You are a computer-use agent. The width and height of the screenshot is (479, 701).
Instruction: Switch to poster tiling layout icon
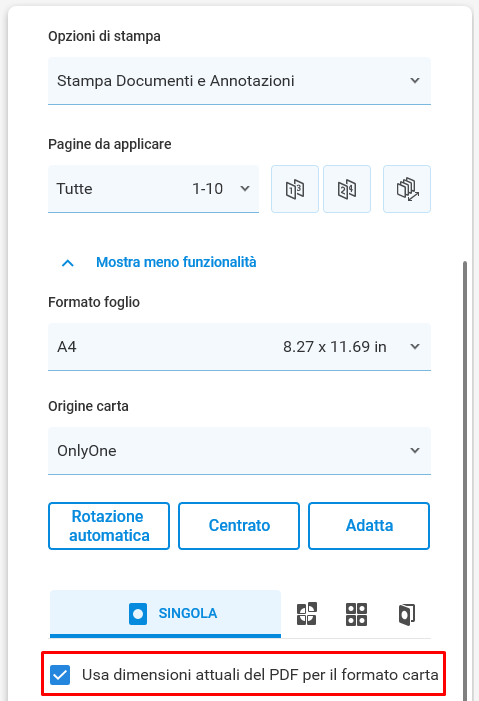pyautogui.click(x=307, y=613)
